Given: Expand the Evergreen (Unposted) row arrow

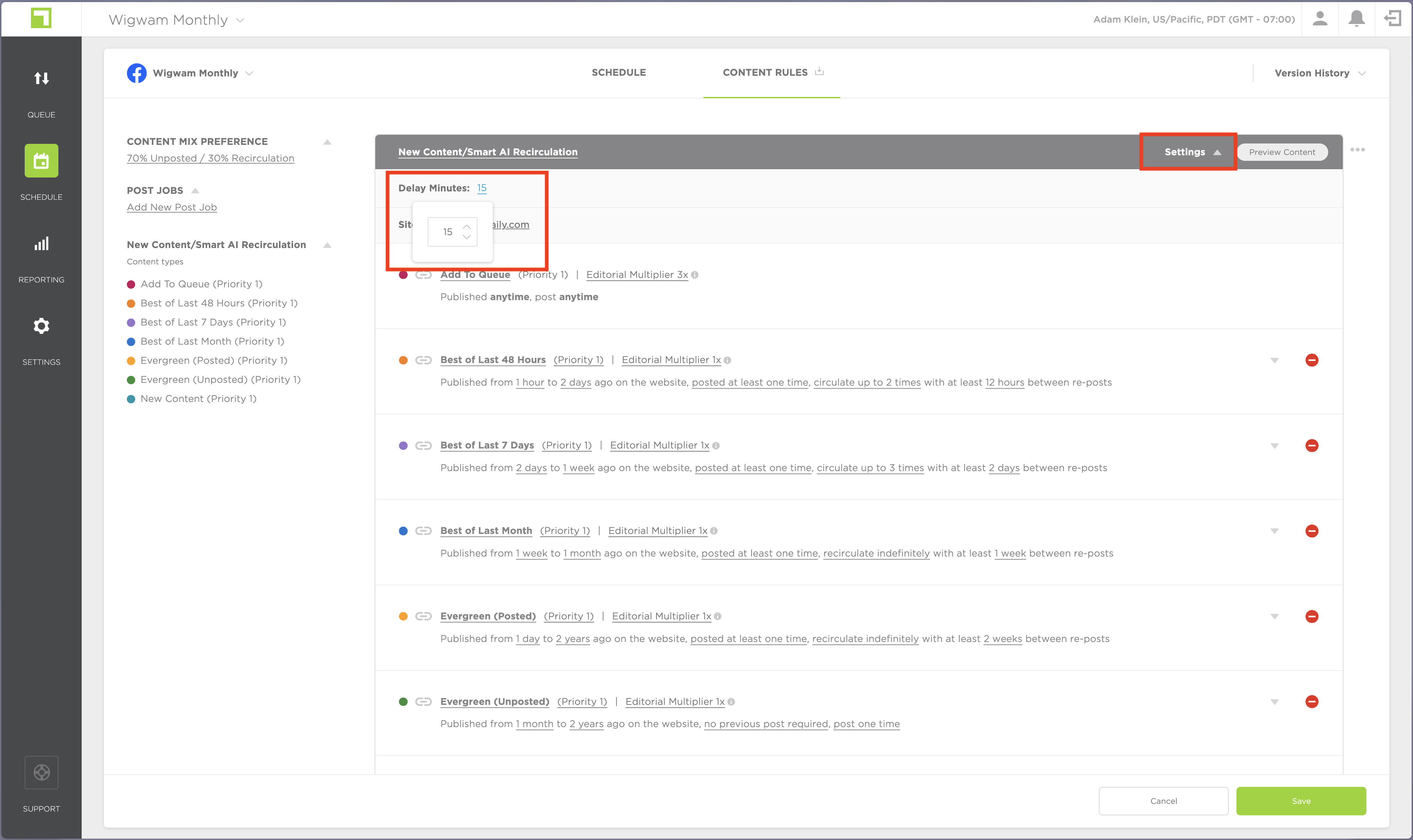Looking at the screenshot, I should (1274, 702).
